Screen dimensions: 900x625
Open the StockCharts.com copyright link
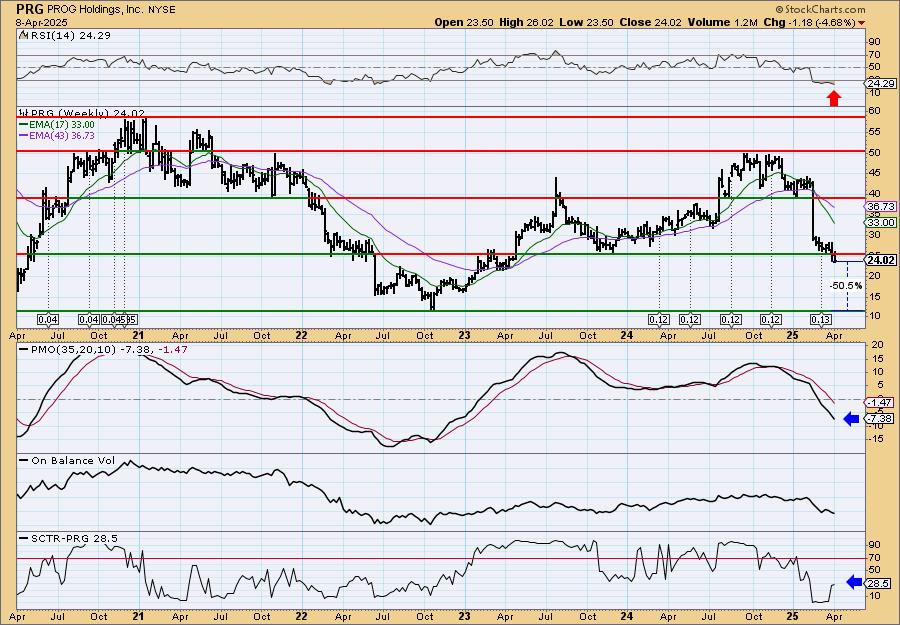pyautogui.click(x=820, y=9)
